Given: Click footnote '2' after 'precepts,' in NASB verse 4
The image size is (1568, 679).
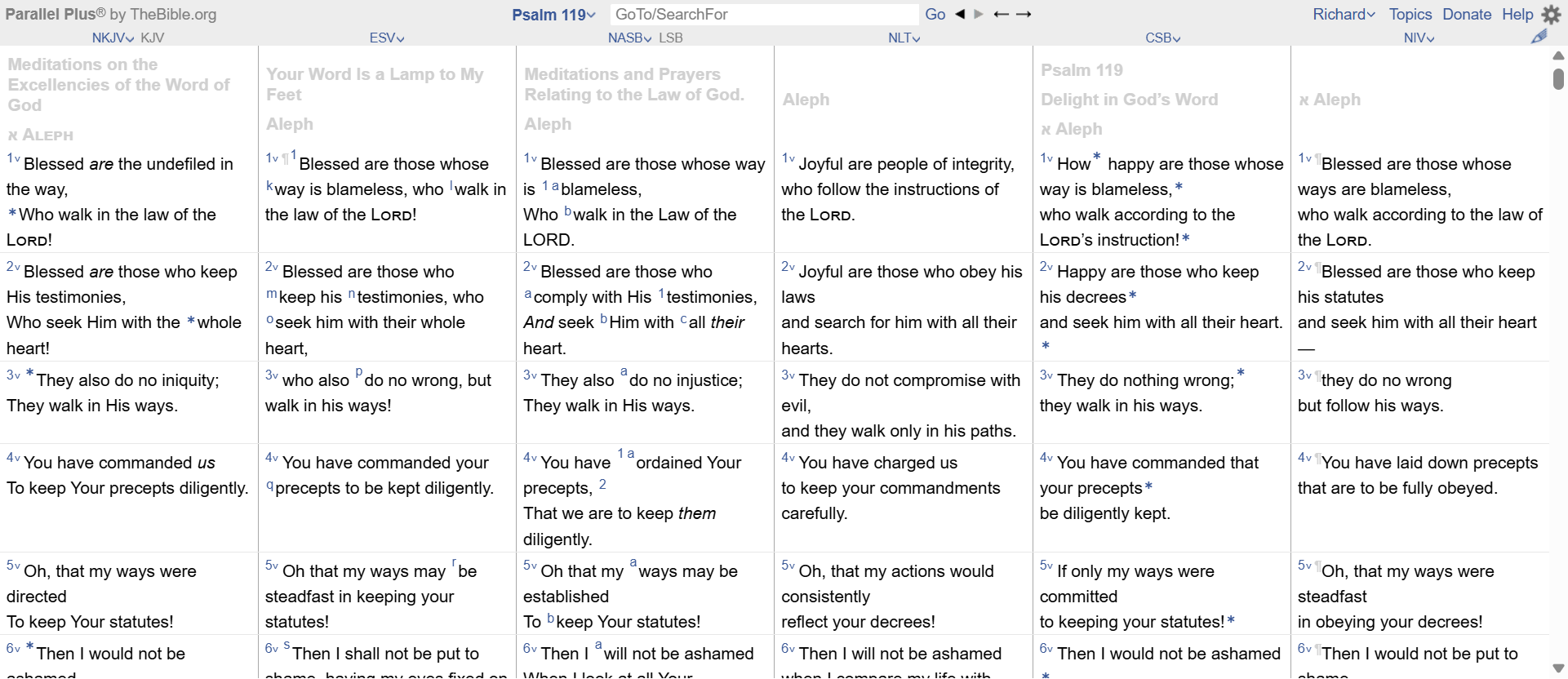Looking at the screenshot, I should tap(602, 484).
